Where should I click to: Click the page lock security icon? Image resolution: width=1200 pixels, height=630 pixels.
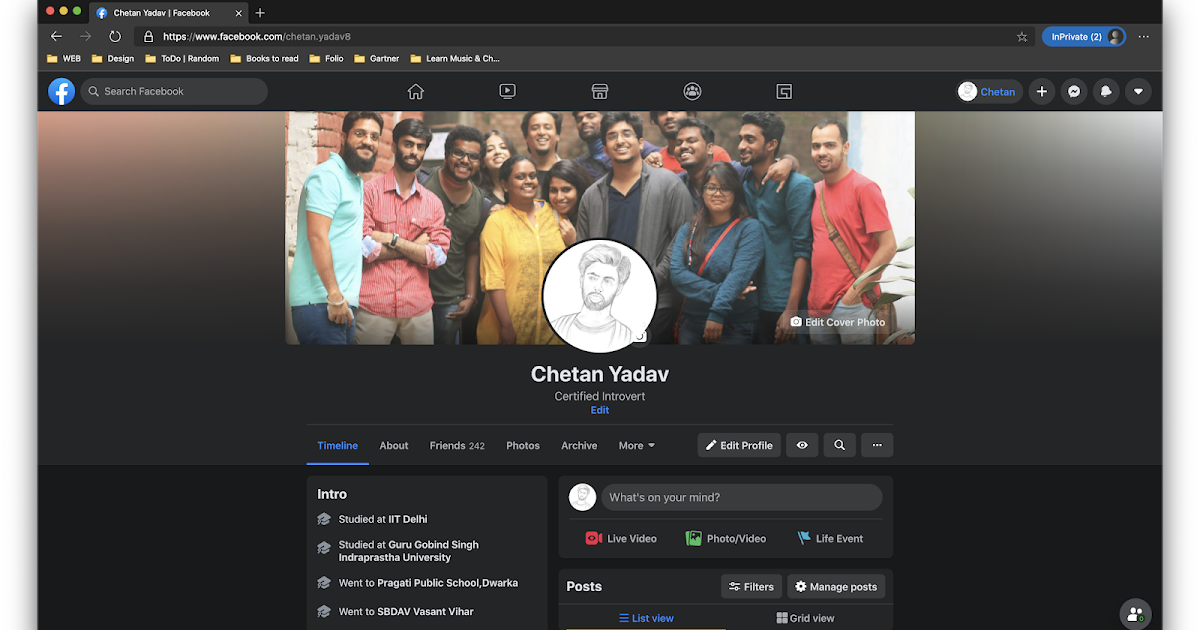click(148, 36)
